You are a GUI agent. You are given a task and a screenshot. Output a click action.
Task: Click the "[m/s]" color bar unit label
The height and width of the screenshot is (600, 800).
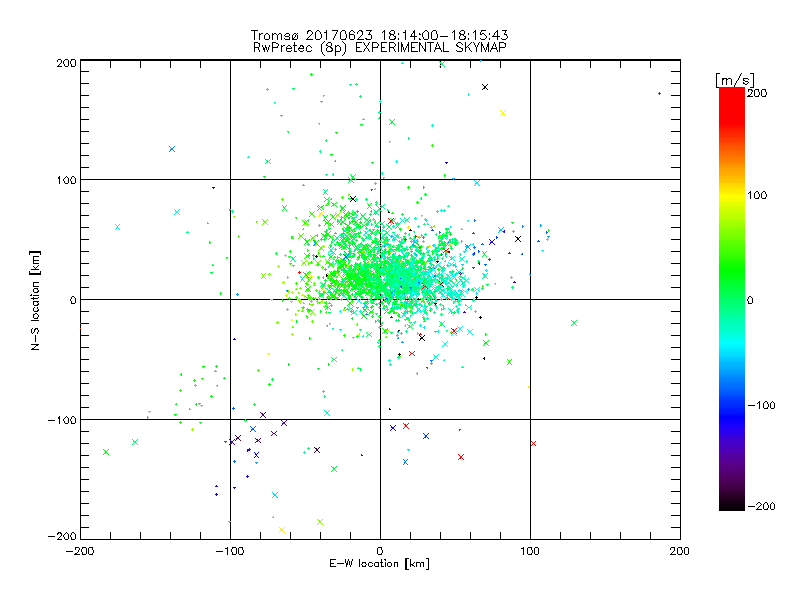pyautogui.click(x=735, y=80)
